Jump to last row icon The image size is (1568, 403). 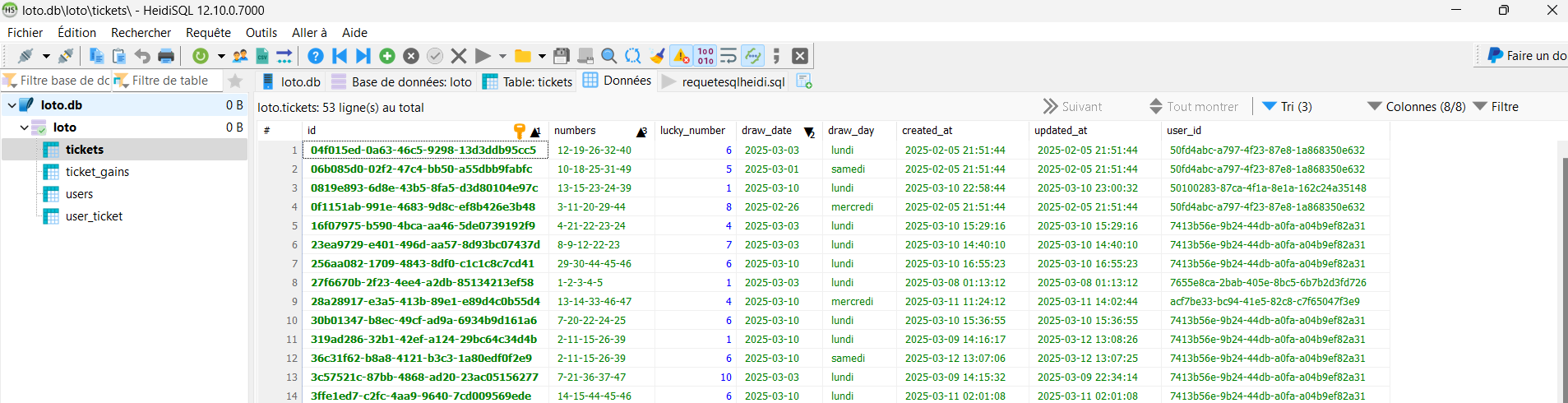(x=363, y=56)
